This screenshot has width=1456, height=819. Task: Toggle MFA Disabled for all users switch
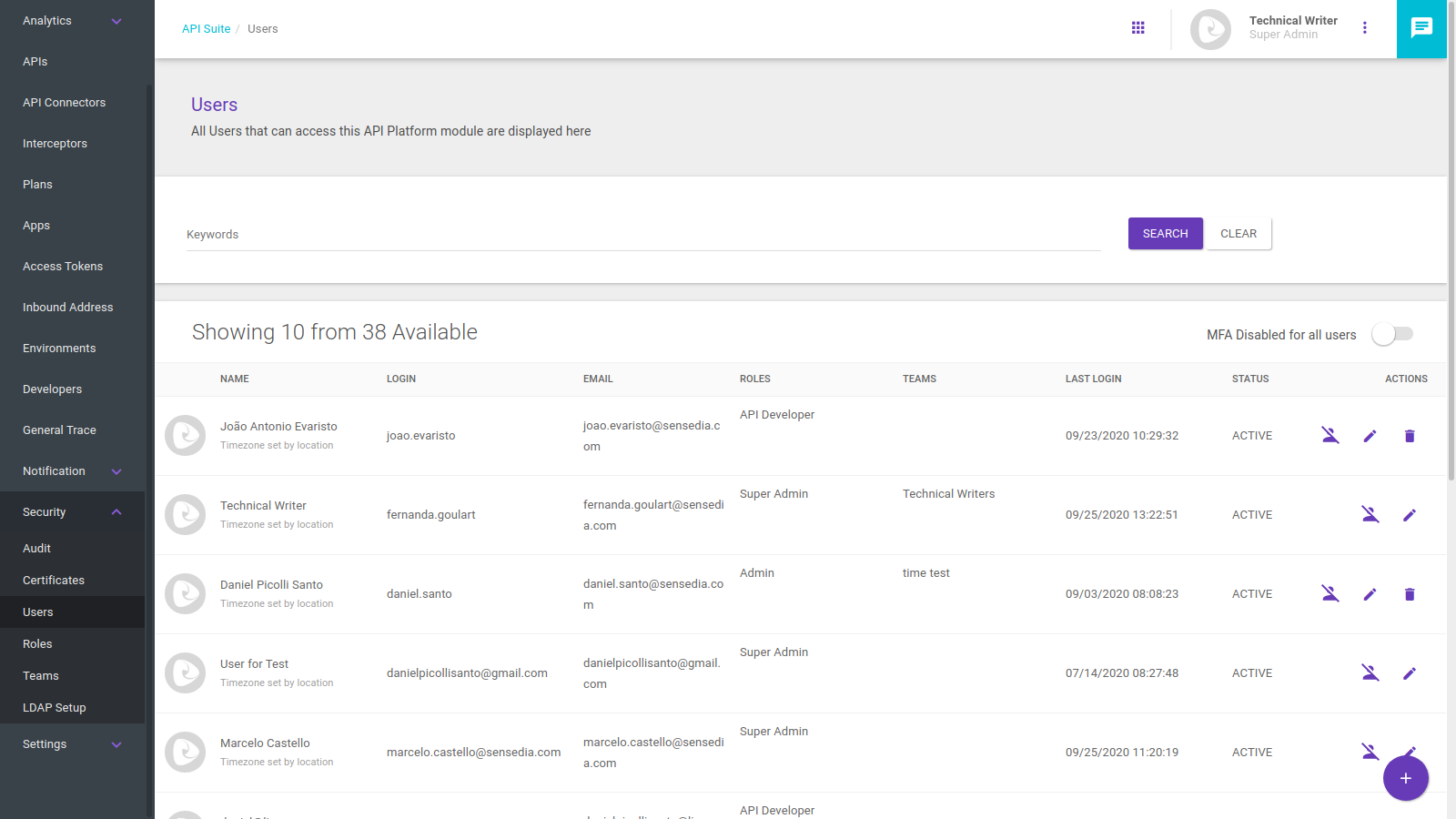coord(1392,334)
